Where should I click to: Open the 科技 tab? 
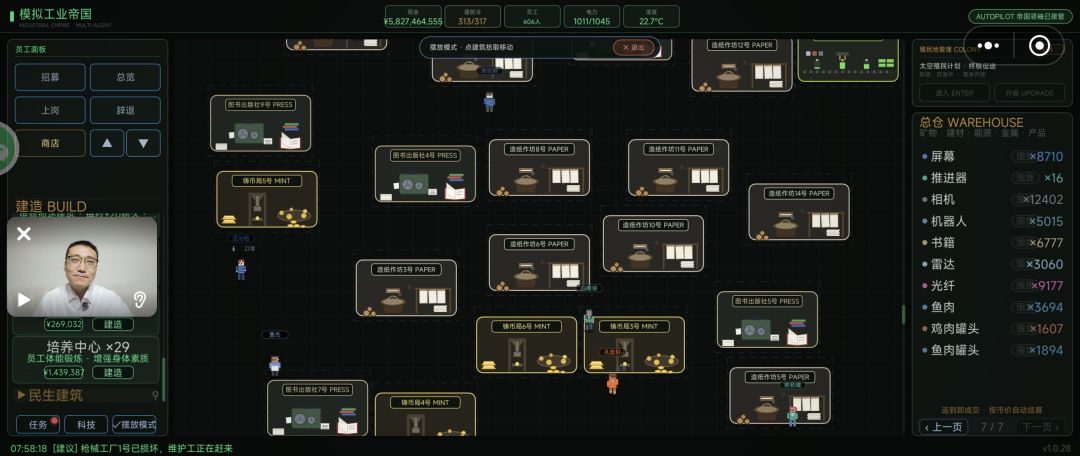click(x=86, y=425)
